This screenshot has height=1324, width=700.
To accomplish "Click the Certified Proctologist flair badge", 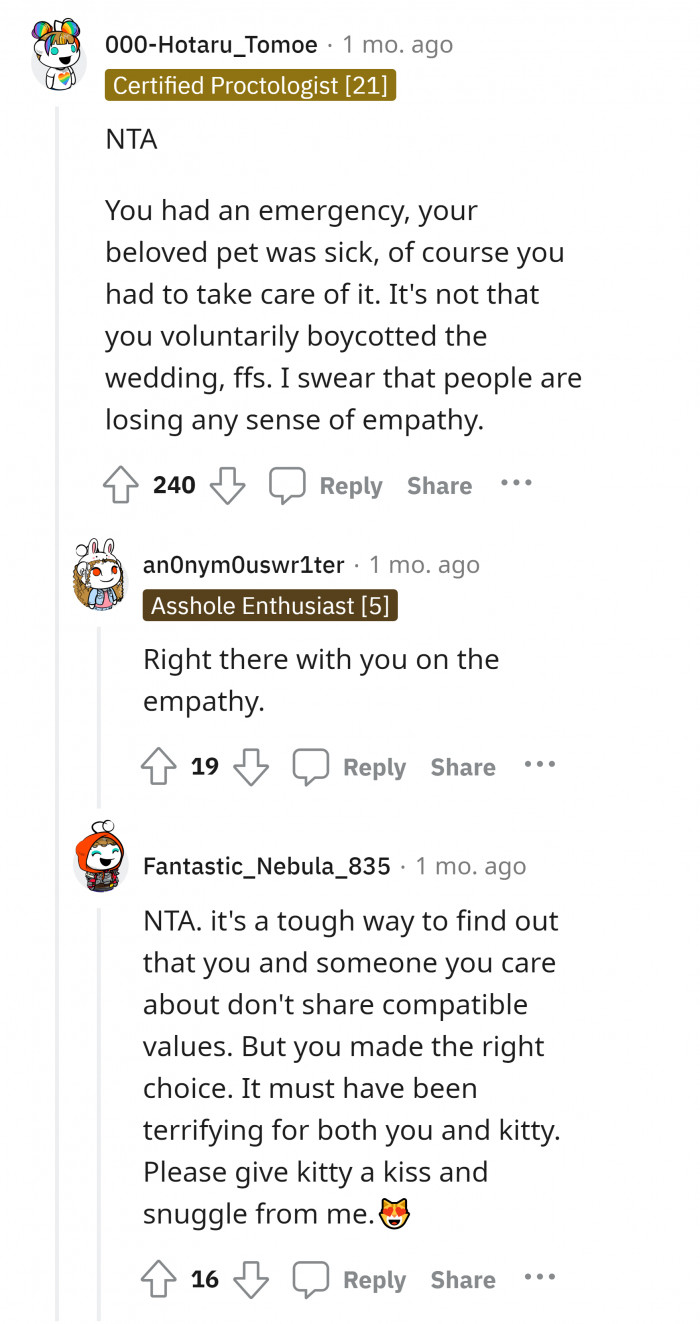I will pos(250,86).
